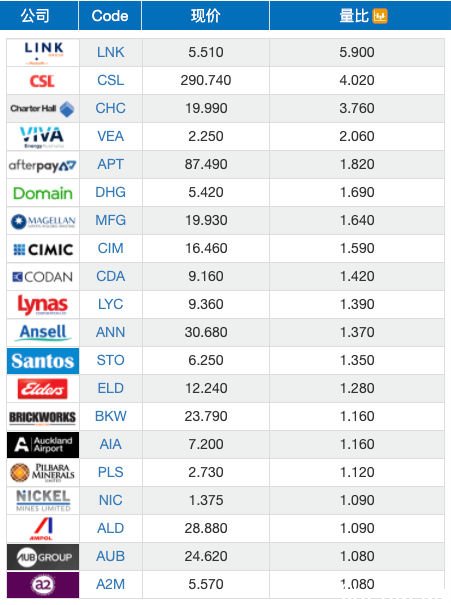The height and width of the screenshot is (605, 451).
Task: Select CSL price cell 290.740
Action: pyautogui.click(x=206, y=80)
